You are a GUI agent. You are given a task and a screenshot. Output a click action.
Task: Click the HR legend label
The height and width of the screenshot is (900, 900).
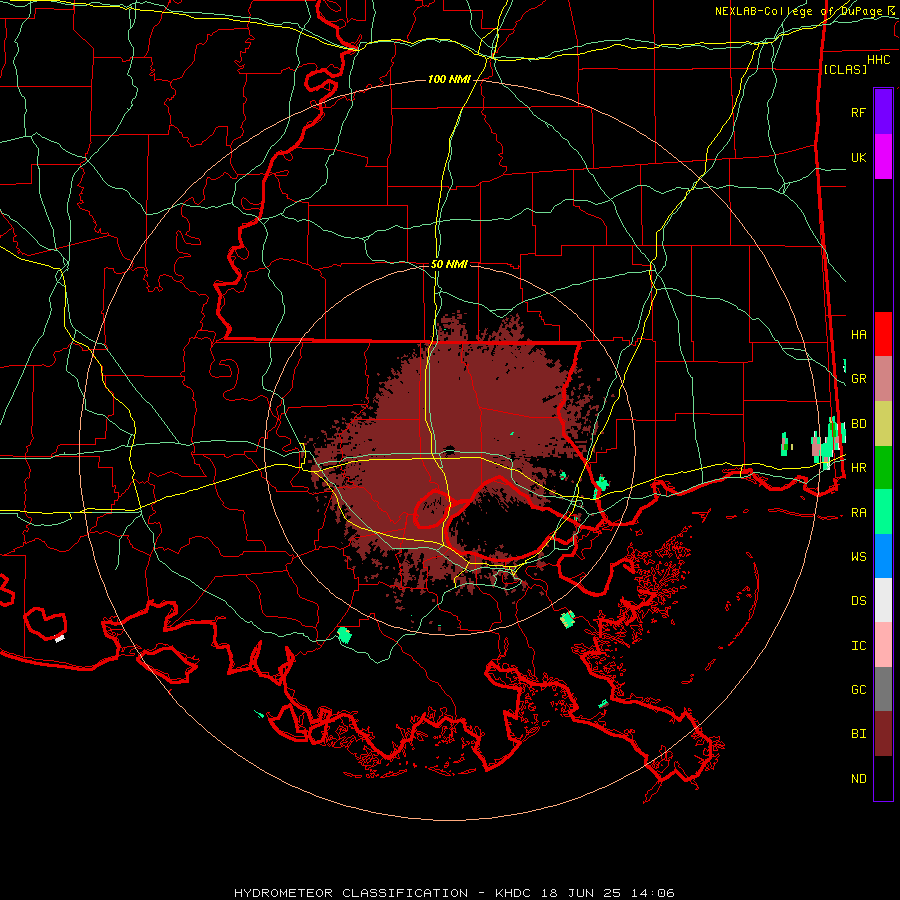tap(858, 468)
